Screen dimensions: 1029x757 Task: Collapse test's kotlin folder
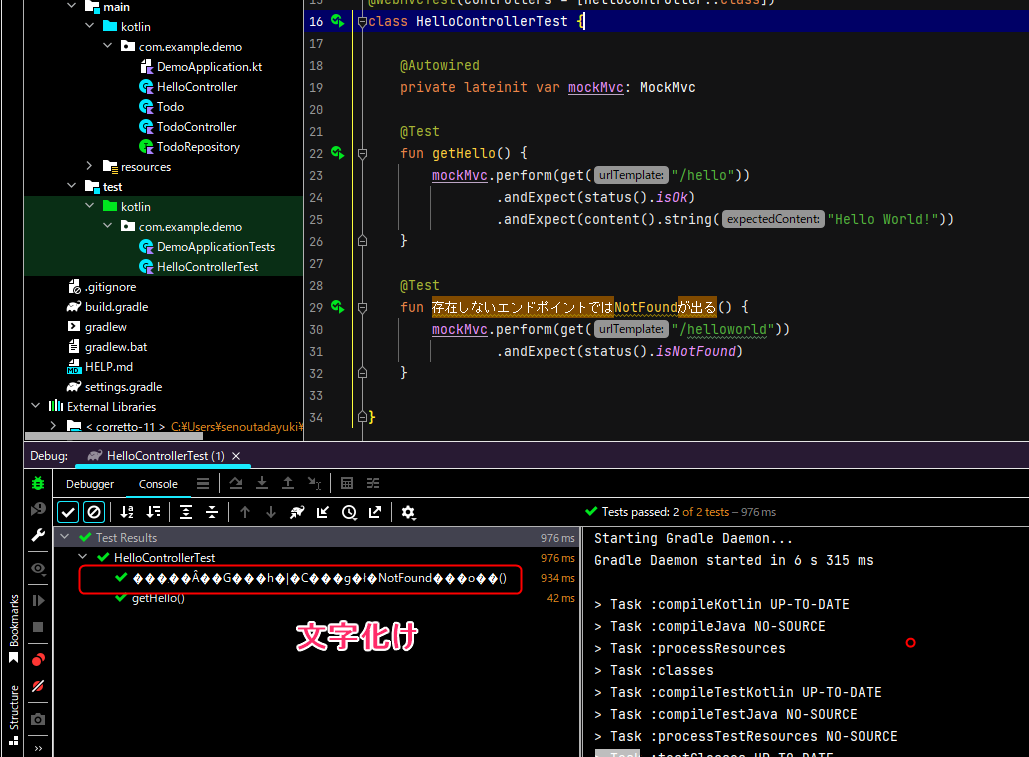point(90,206)
